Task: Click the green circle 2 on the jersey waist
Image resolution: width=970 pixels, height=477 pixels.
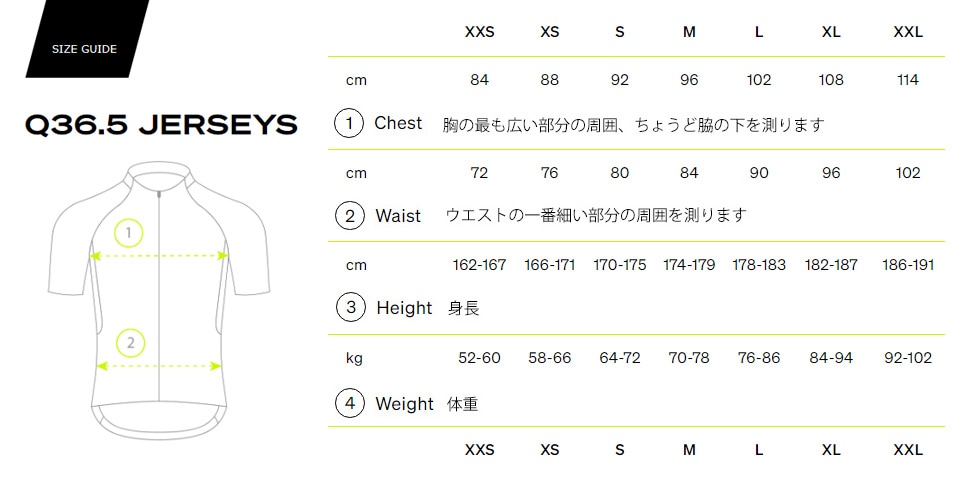Action: [x=129, y=344]
